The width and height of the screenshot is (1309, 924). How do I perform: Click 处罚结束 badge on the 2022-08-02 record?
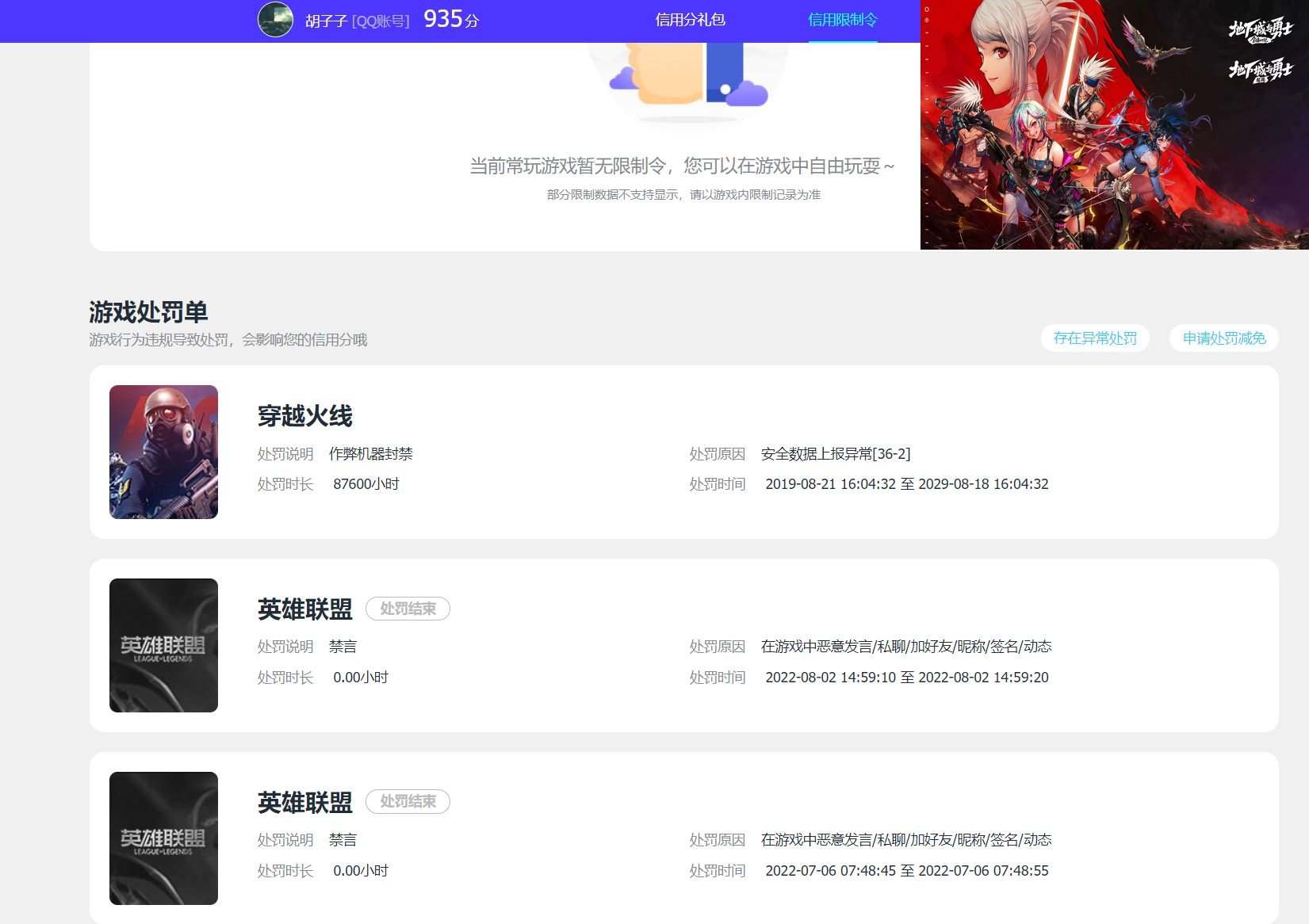pyautogui.click(x=408, y=609)
